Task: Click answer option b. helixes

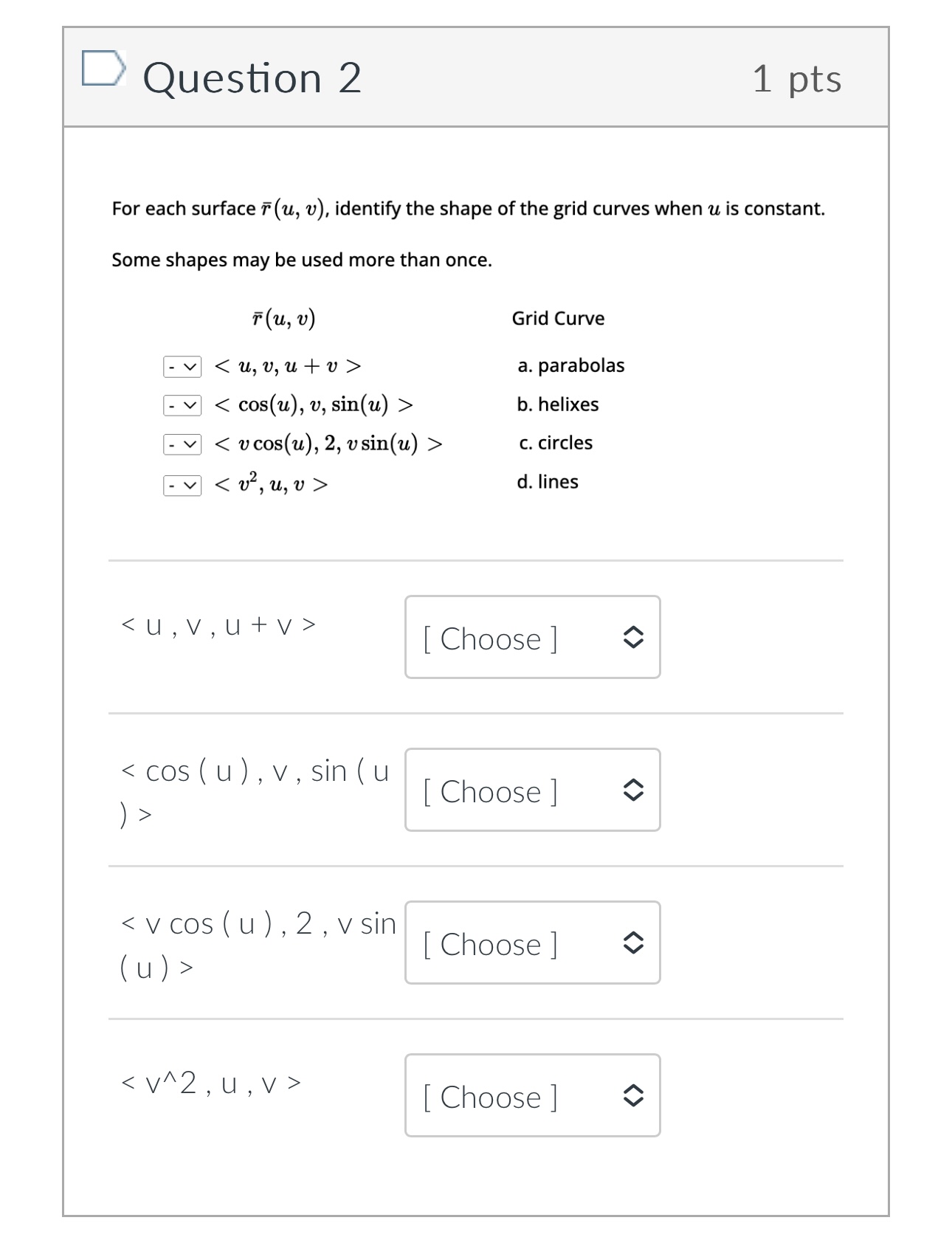Action: click(x=559, y=404)
